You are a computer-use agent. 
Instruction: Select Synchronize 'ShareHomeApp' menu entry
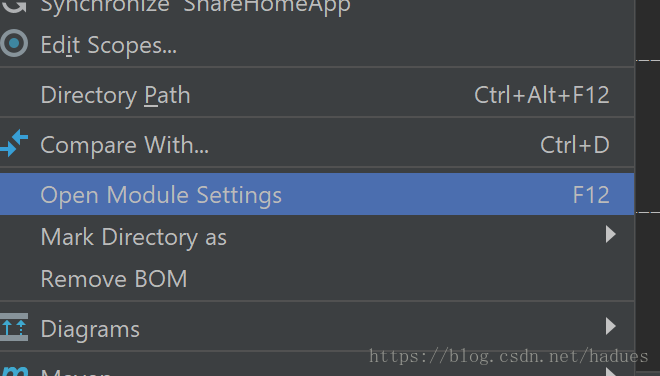[x=317, y=7]
